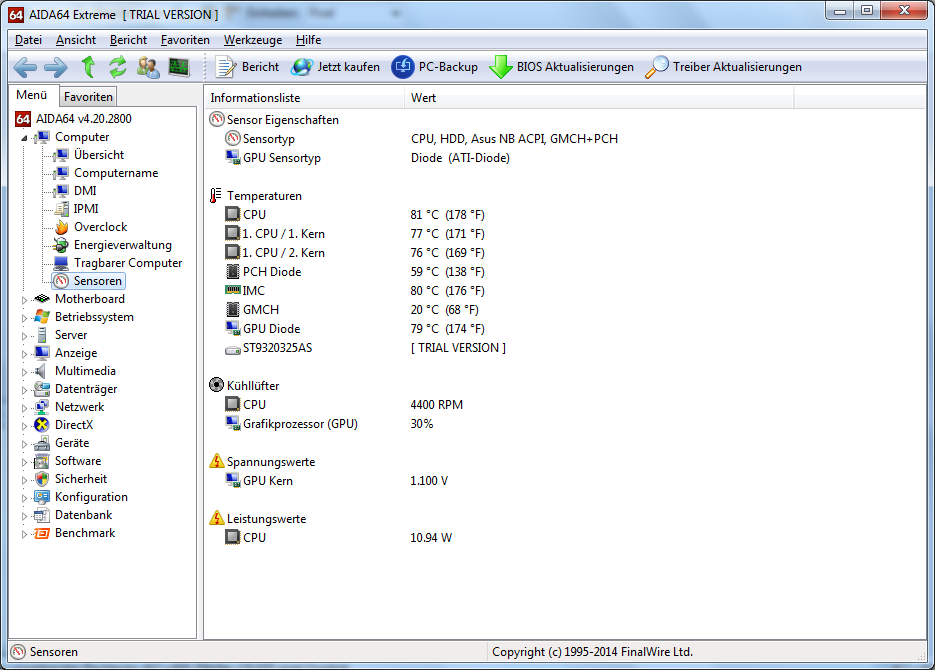Screen dimensions: 935x670
Task: Select the ST9320325AS drive row
Action: pyautogui.click(x=366, y=348)
